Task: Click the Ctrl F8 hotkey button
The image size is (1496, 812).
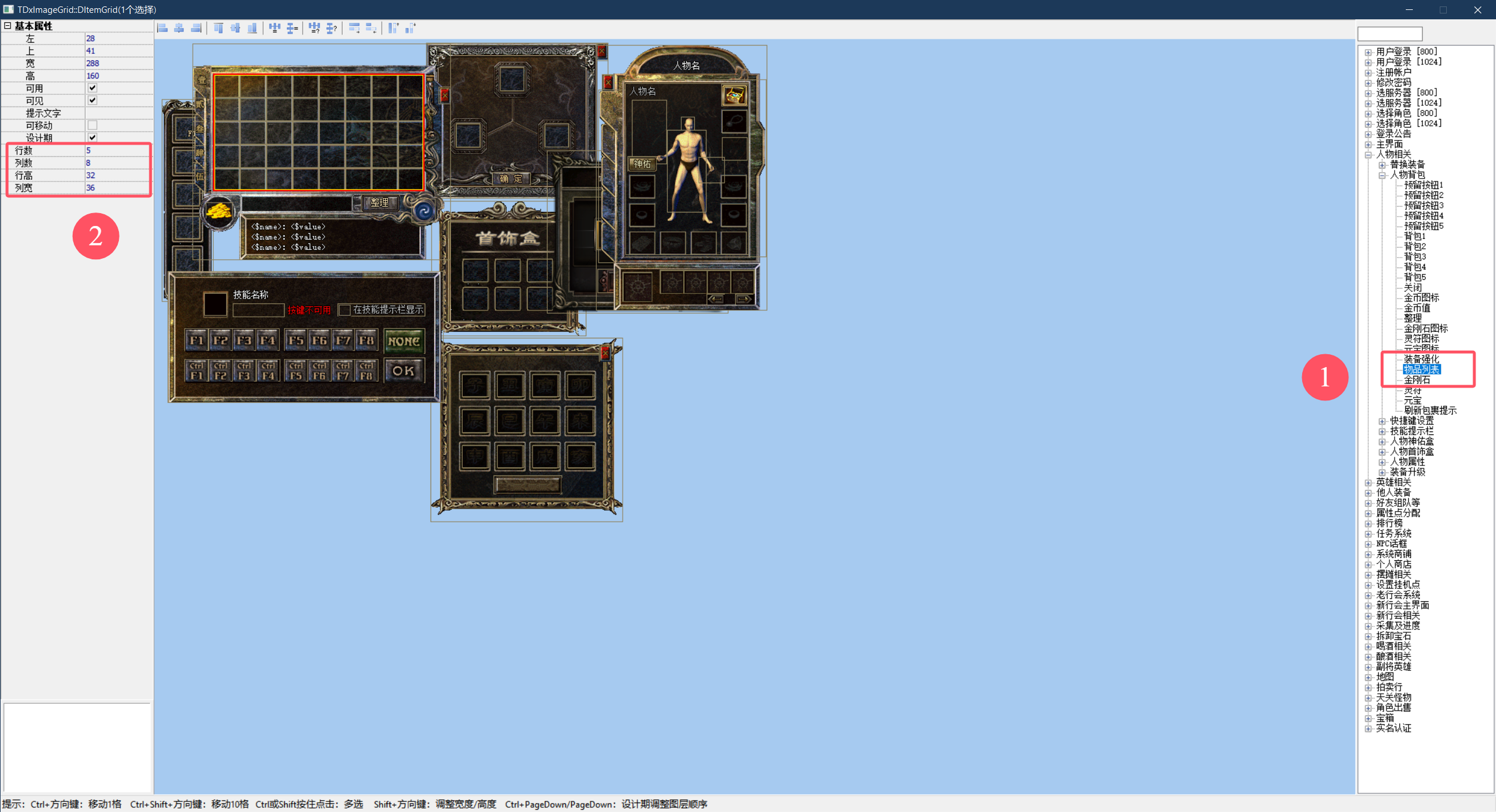Action: [x=366, y=371]
